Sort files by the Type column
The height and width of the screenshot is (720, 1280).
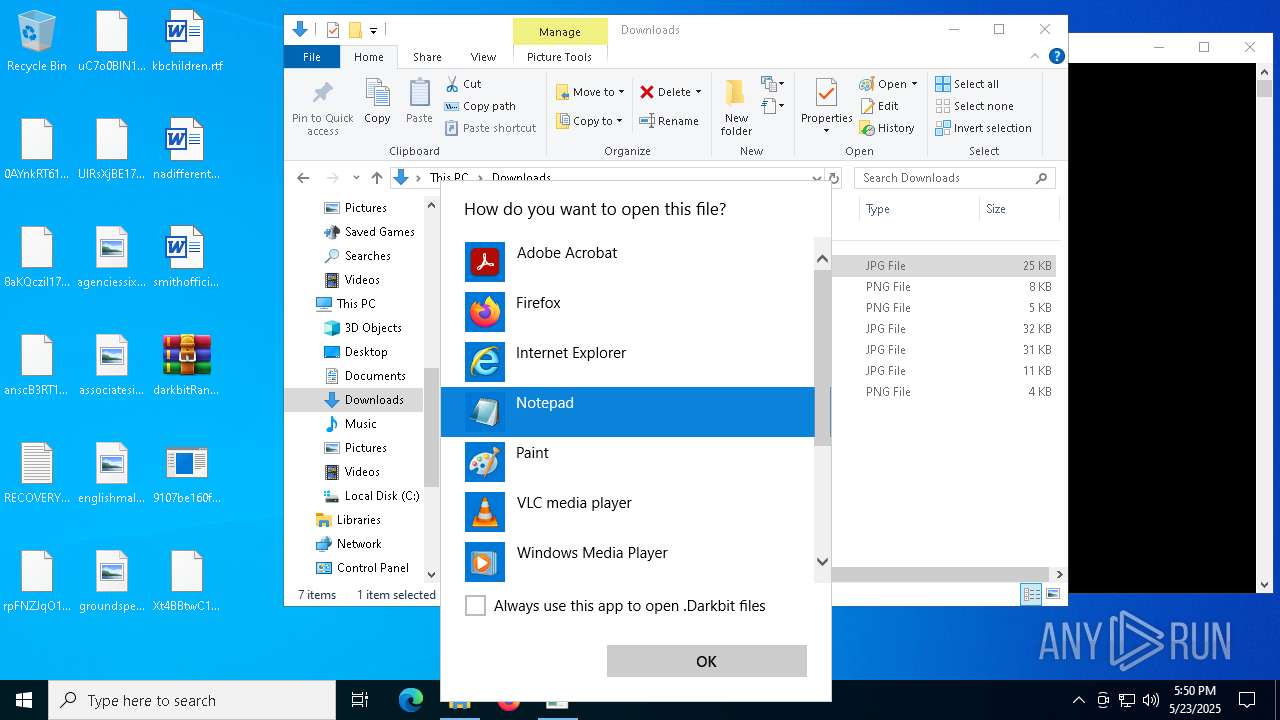pyautogui.click(x=918, y=209)
